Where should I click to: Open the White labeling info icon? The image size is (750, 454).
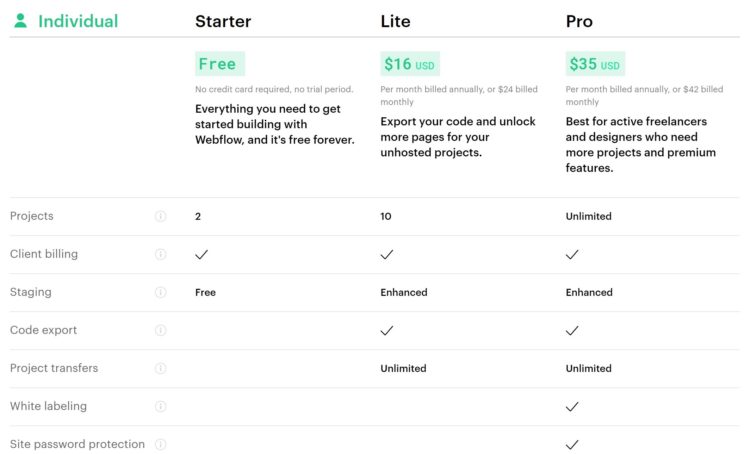pos(161,406)
